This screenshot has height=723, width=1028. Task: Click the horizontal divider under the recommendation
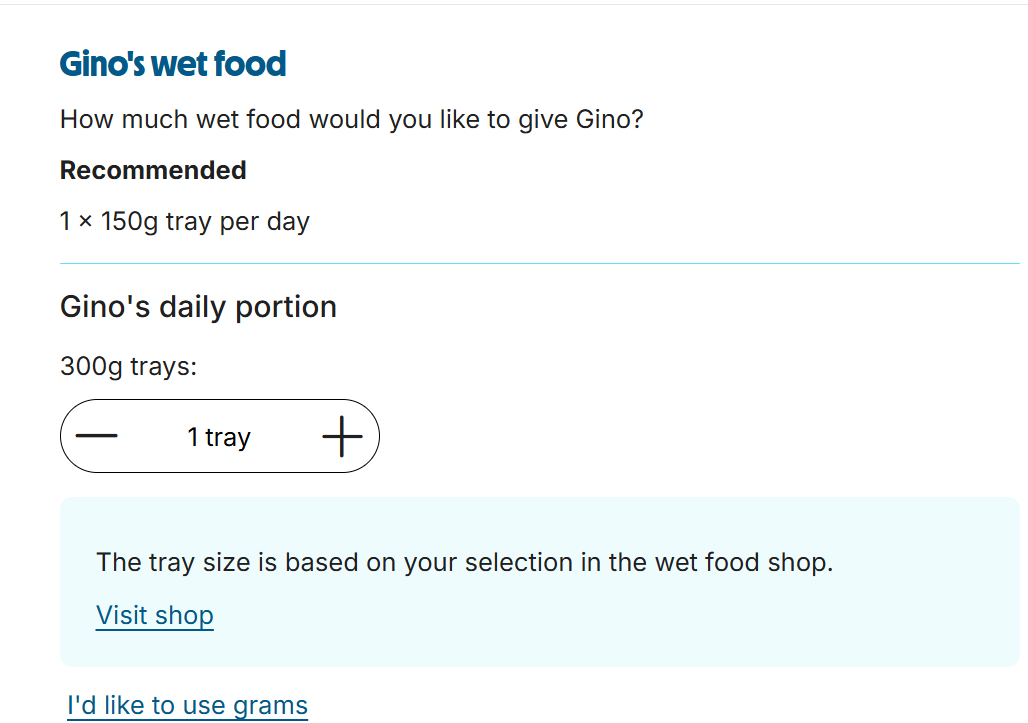click(540, 264)
